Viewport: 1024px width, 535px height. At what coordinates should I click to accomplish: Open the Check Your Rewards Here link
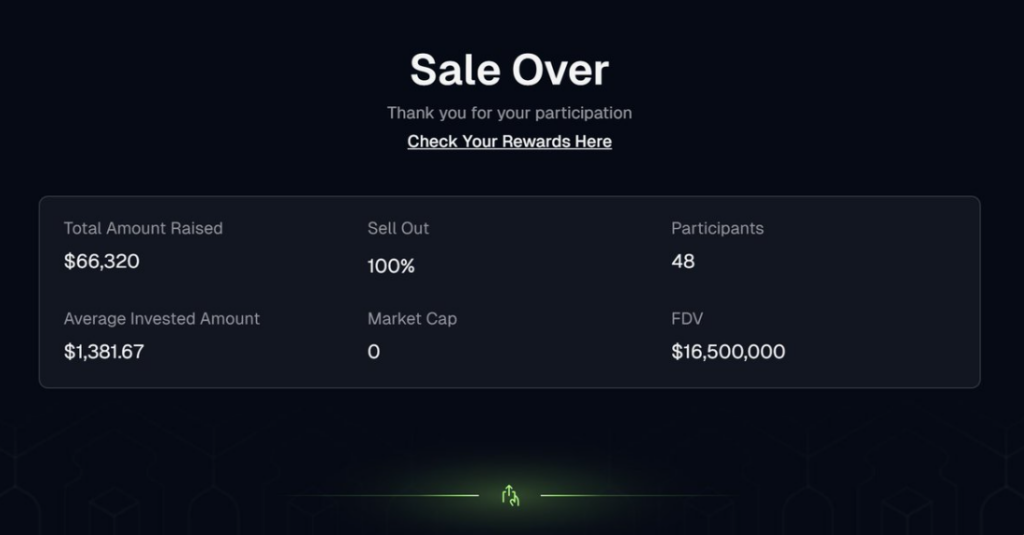point(509,141)
